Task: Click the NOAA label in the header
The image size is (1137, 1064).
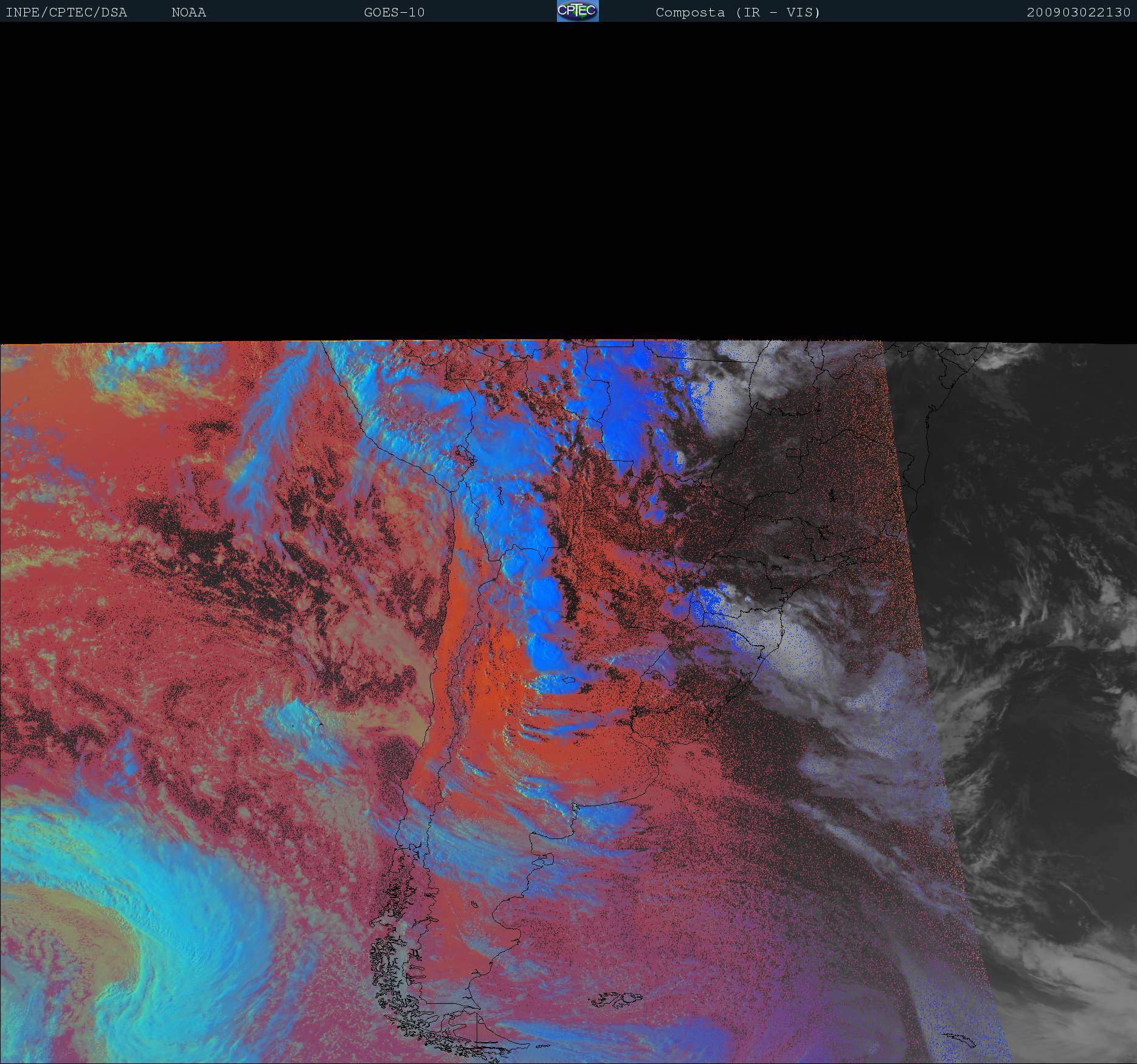Action: 188,13
